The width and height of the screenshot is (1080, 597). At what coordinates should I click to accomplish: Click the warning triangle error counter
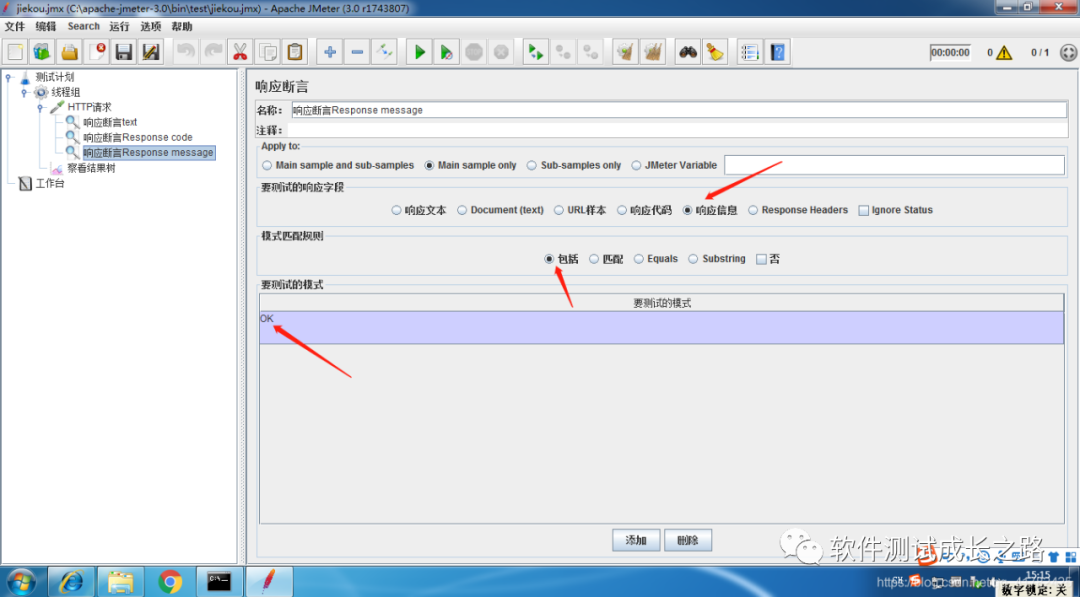pos(1004,52)
